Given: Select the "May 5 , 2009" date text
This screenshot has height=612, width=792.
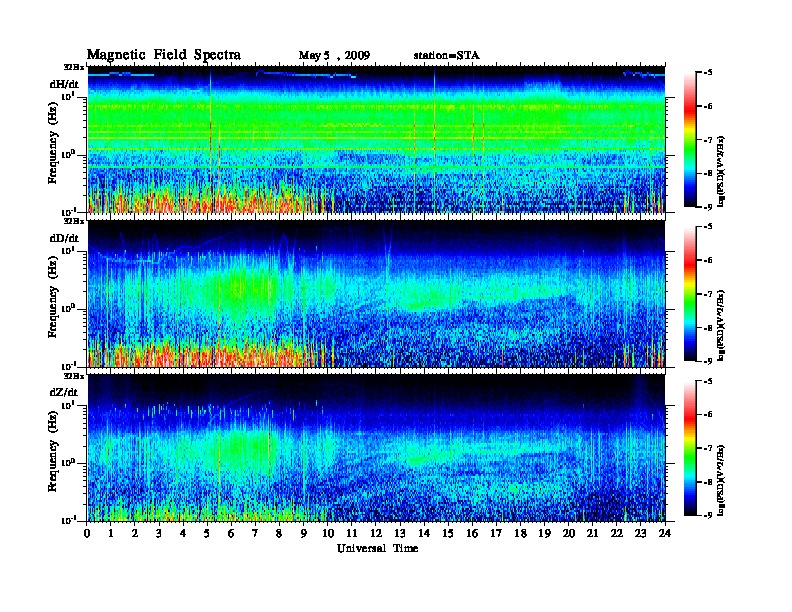Looking at the screenshot, I should pos(334,56).
